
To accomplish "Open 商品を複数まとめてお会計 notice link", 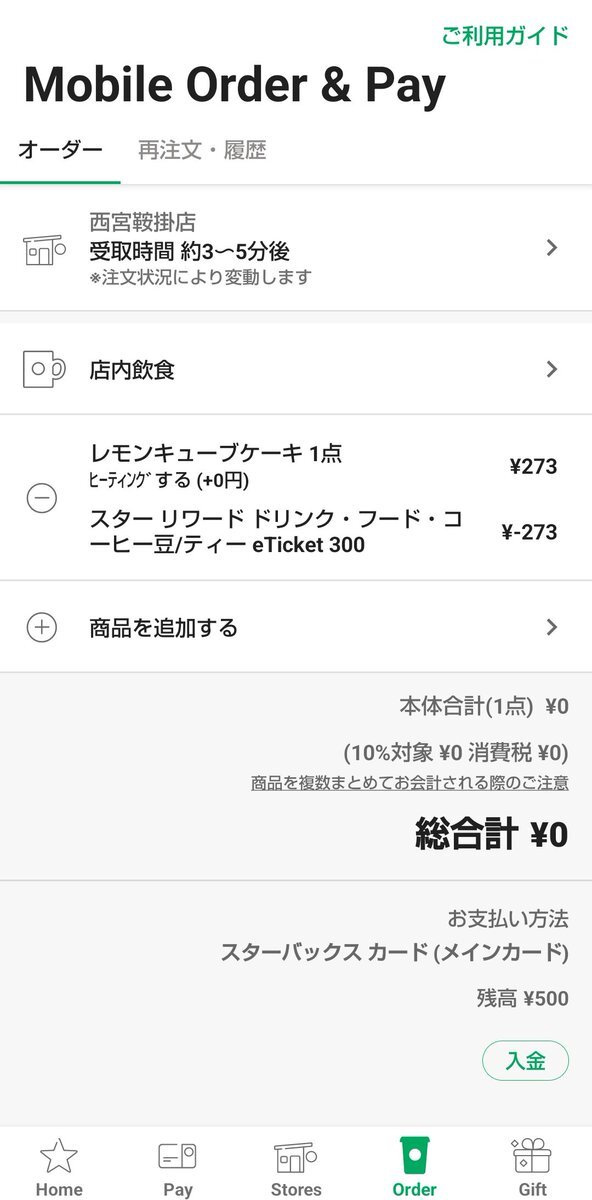I will point(410,782).
